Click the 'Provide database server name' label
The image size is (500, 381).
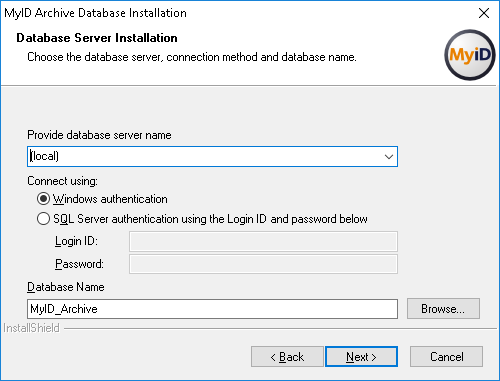point(99,135)
